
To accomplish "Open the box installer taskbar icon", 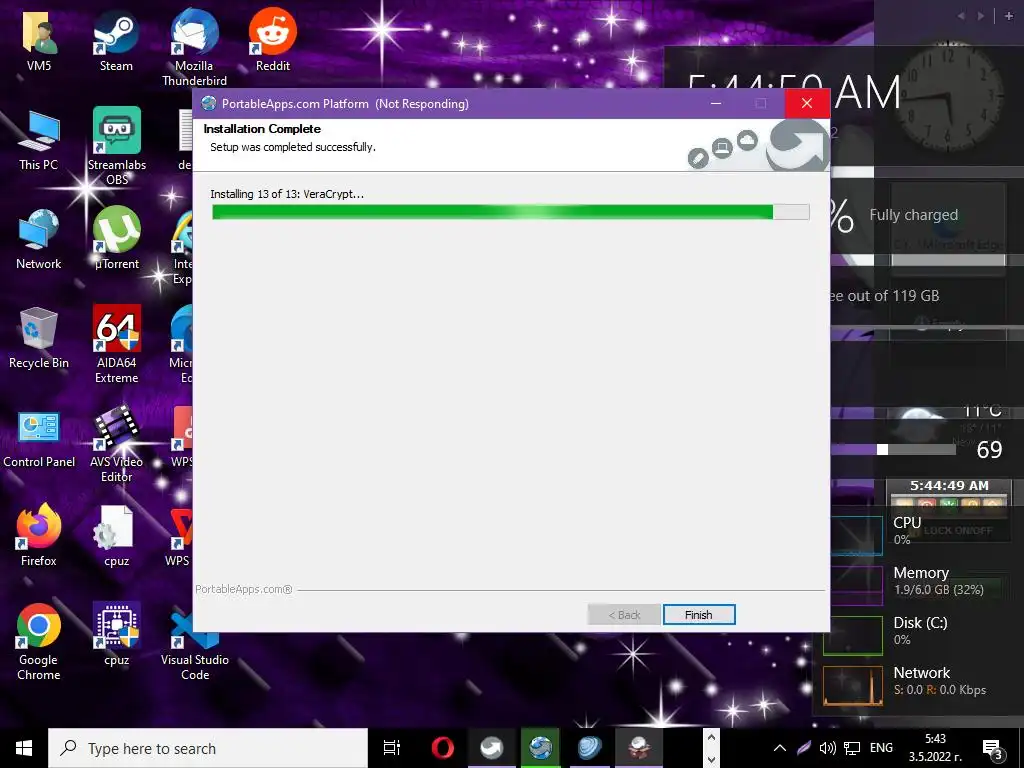I will 639,748.
